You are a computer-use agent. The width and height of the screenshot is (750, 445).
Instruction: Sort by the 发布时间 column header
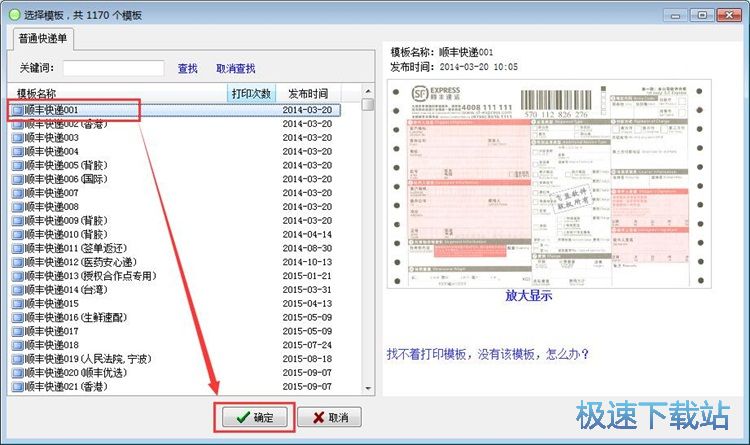point(308,93)
